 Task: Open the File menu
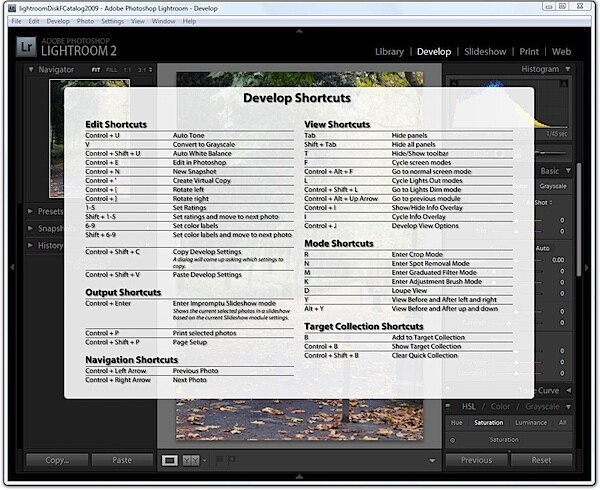point(16,21)
